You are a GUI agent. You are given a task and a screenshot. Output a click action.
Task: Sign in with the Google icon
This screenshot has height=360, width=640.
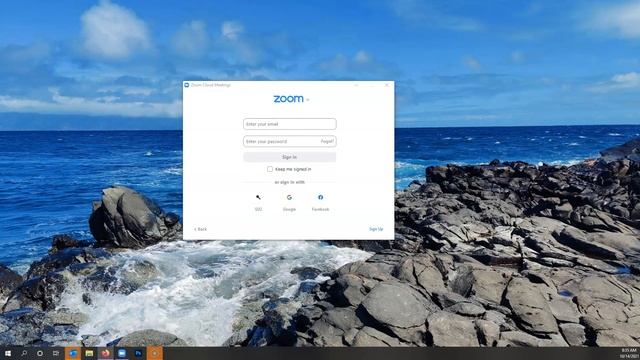coord(289,198)
